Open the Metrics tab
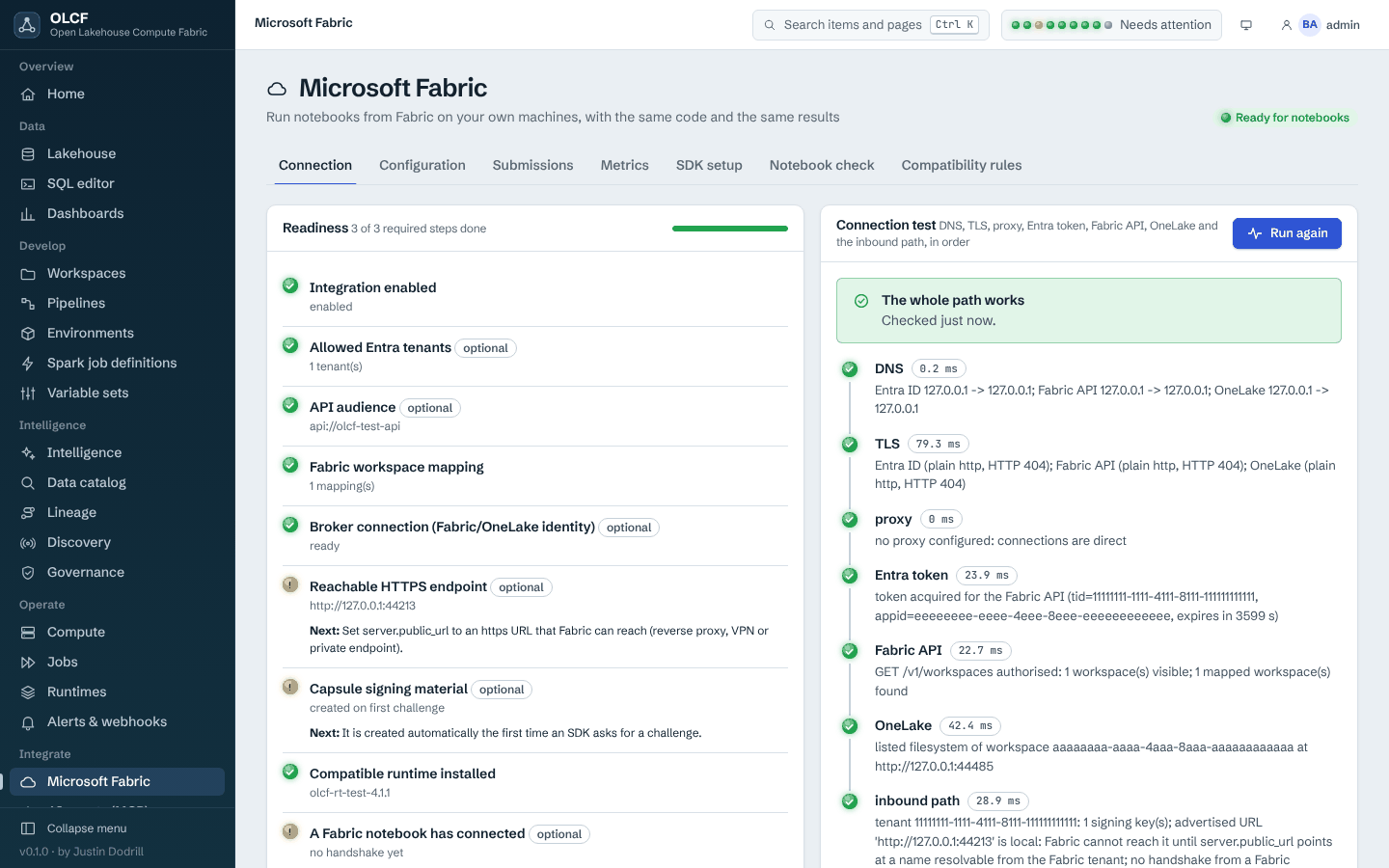This screenshot has width=1389, height=868. (x=625, y=165)
